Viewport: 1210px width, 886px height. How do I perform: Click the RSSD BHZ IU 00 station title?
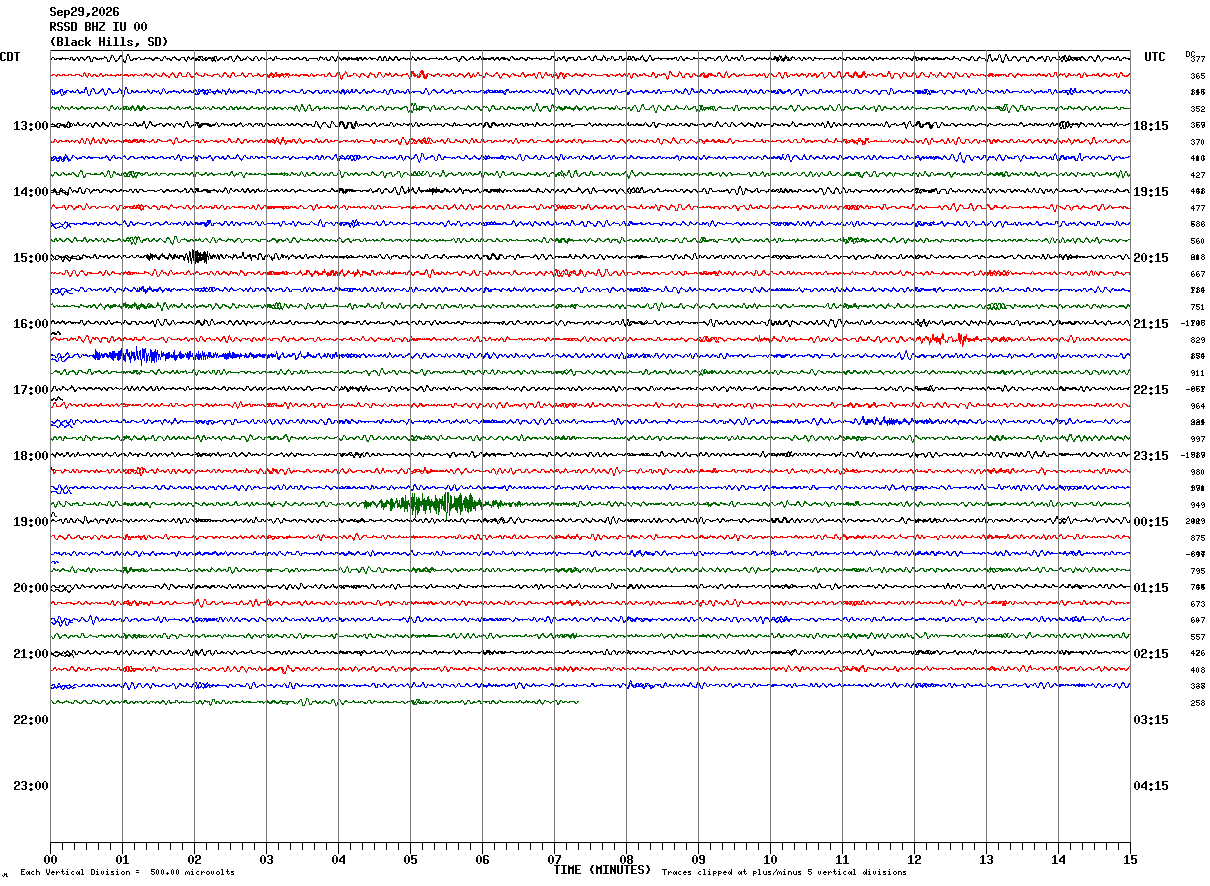pos(98,27)
